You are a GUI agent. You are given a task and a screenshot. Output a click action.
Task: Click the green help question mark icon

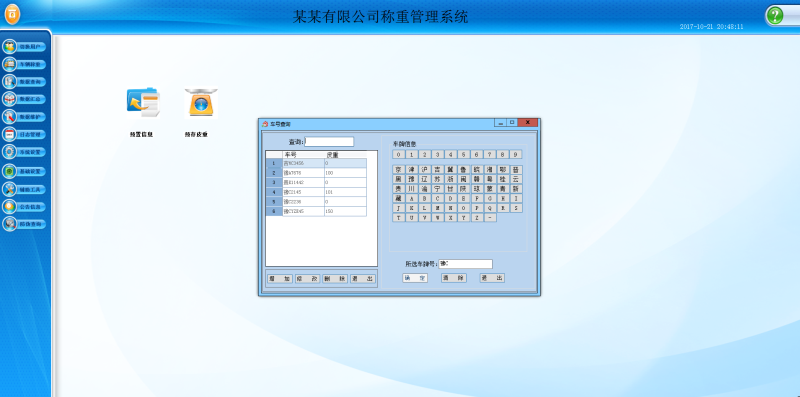774,15
